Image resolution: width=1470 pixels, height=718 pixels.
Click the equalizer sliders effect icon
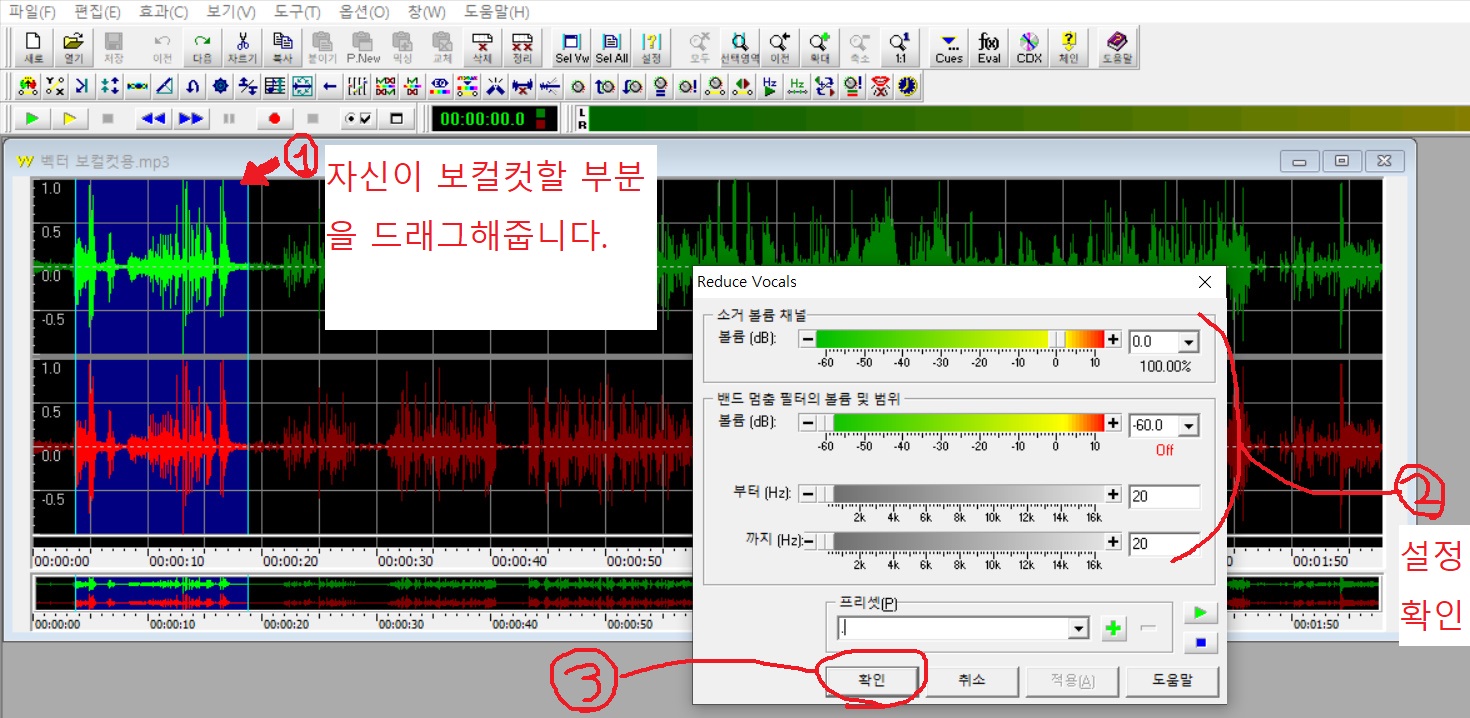tap(358, 86)
